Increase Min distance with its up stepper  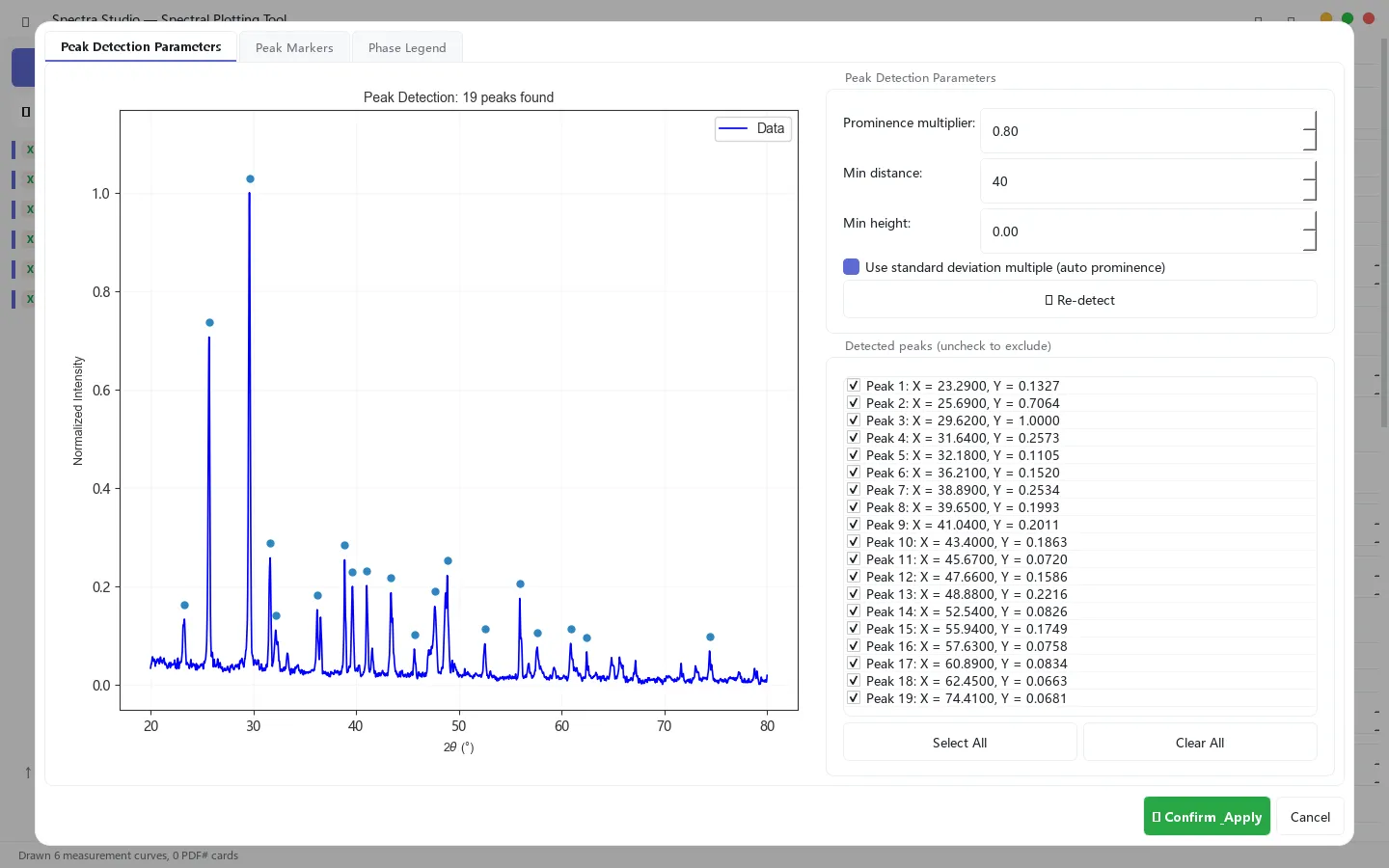[1310, 171]
